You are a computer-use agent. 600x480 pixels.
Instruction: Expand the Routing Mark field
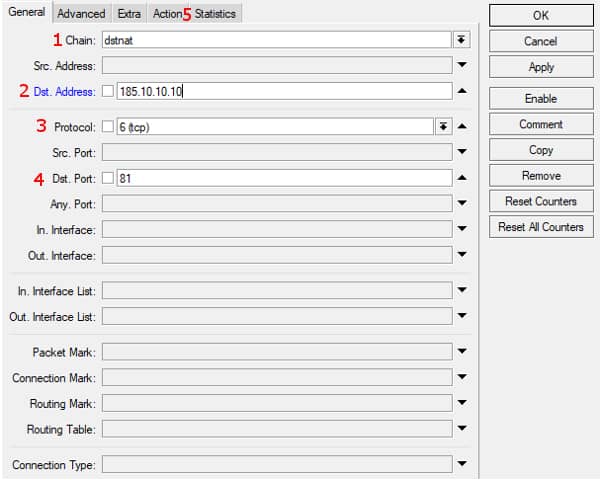[462, 403]
